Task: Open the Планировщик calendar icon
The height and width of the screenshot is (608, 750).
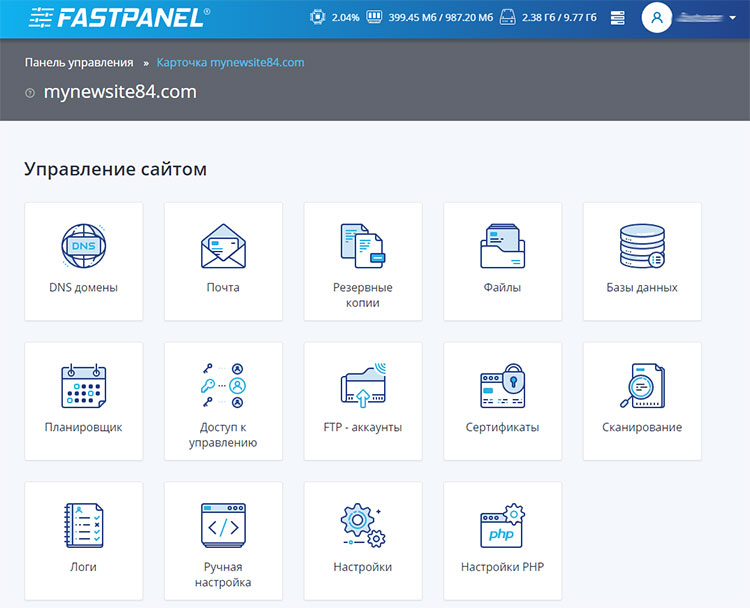Action: click(83, 386)
